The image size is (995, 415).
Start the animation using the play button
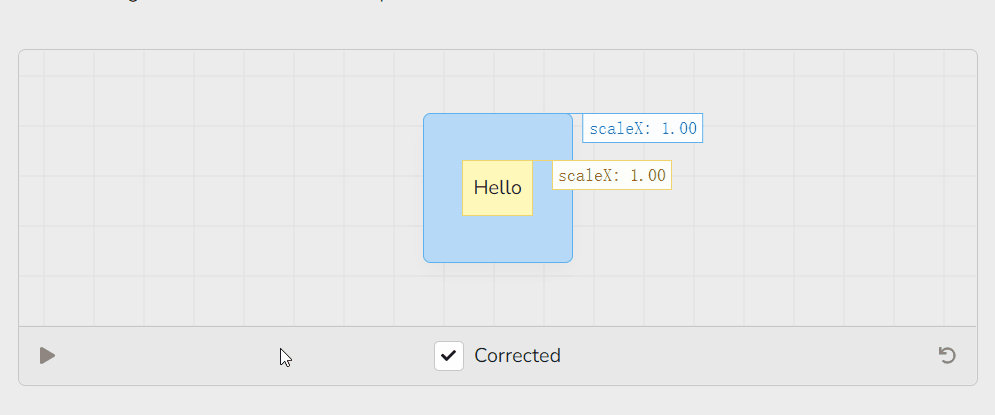47,355
